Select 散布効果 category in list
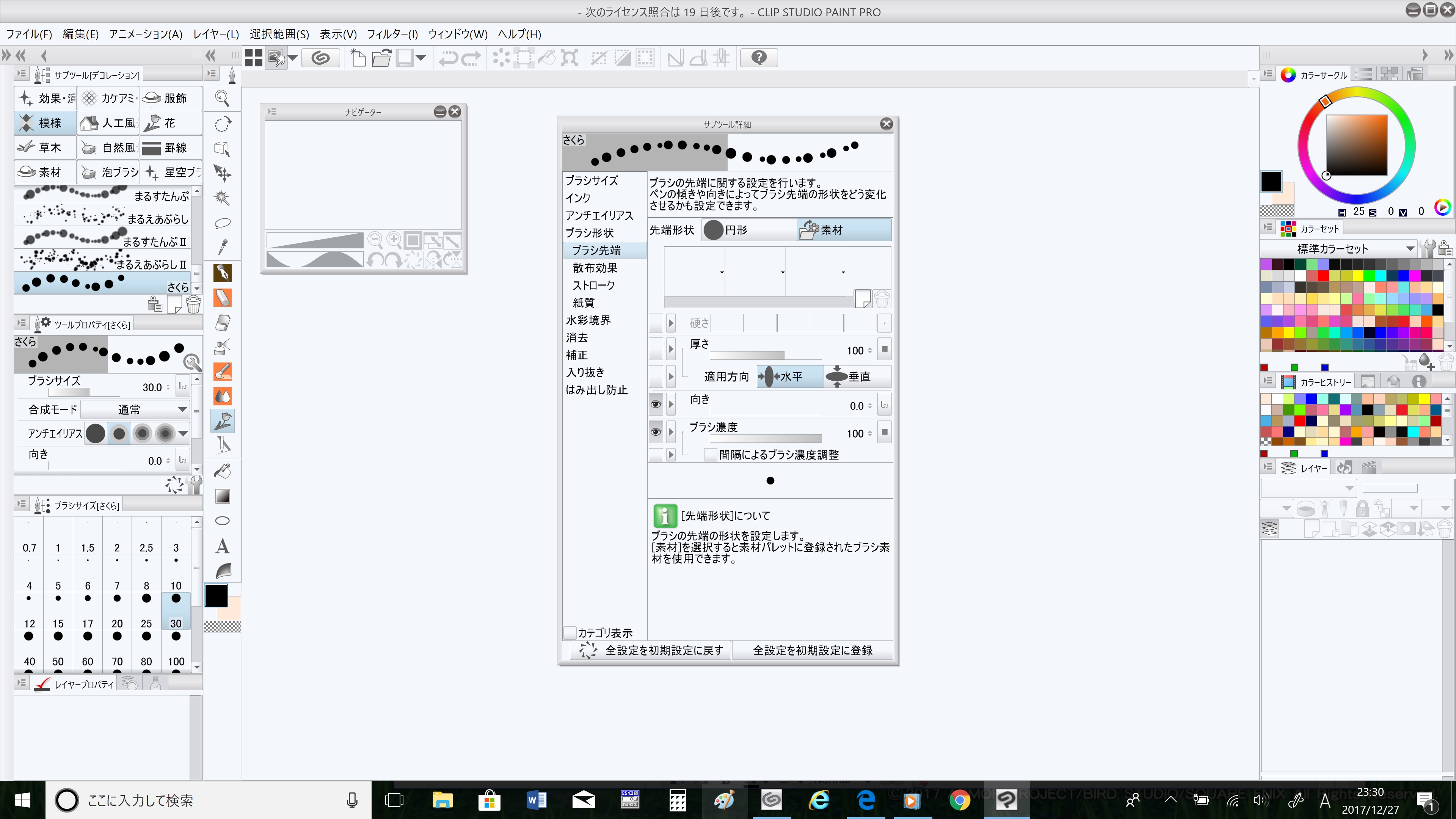This screenshot has width=1456, height=819. click(595, 268)
